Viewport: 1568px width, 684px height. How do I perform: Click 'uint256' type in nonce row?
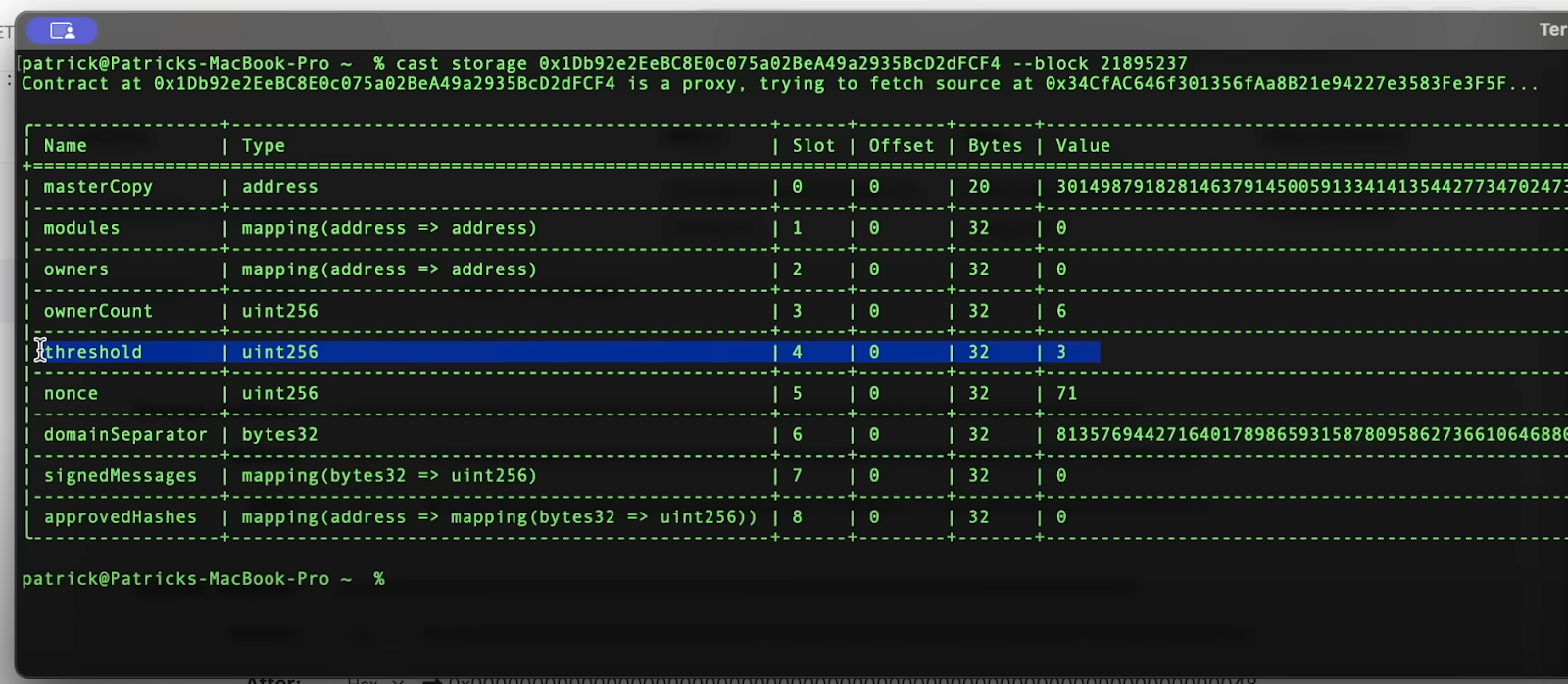coord(280,393)
